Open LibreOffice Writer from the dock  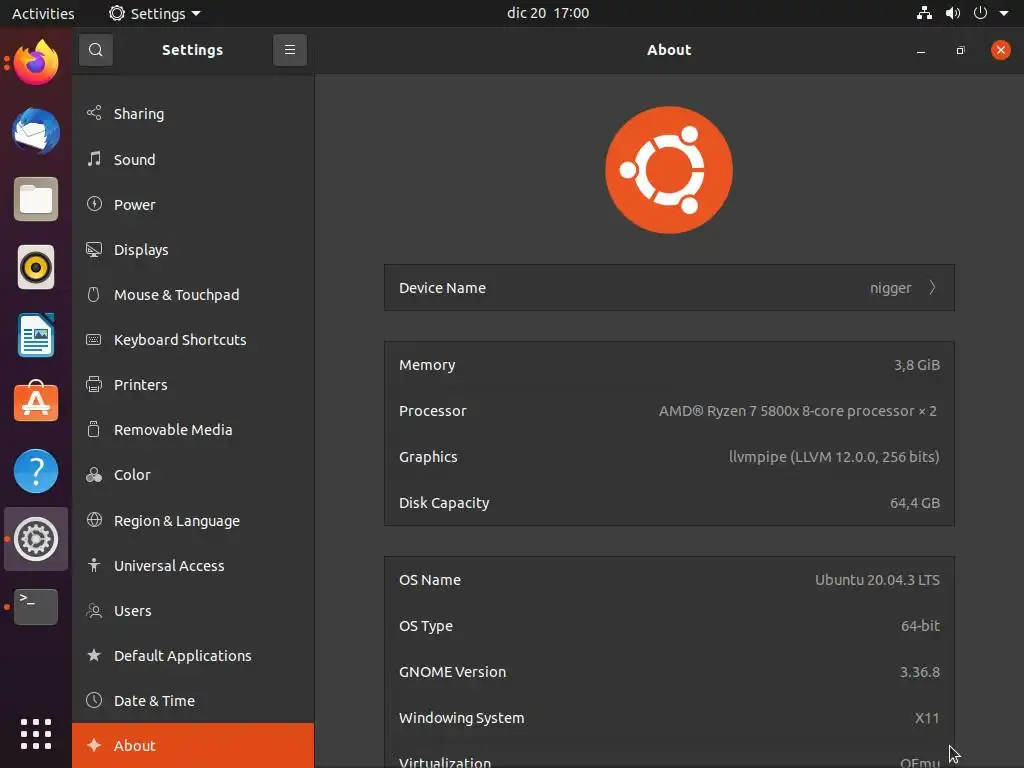coord(36,335)
